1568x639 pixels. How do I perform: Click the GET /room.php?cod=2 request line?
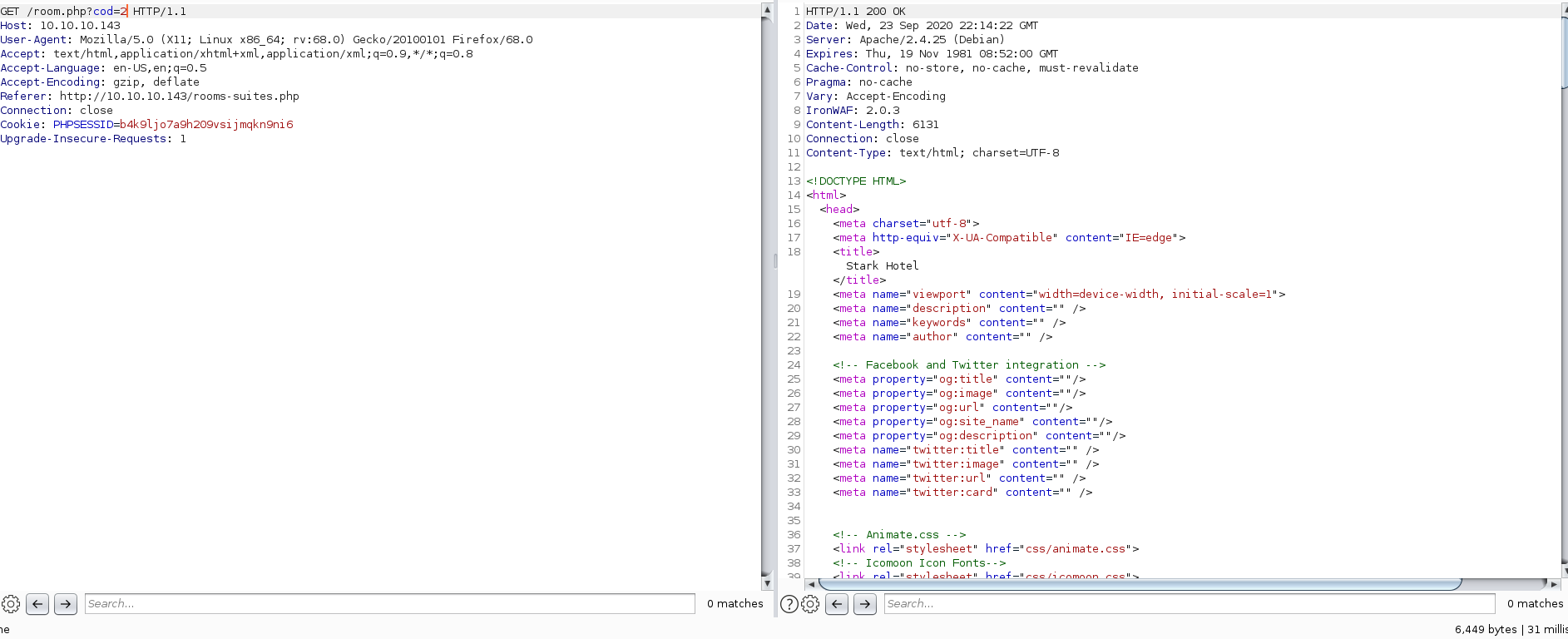pos(93,12)
